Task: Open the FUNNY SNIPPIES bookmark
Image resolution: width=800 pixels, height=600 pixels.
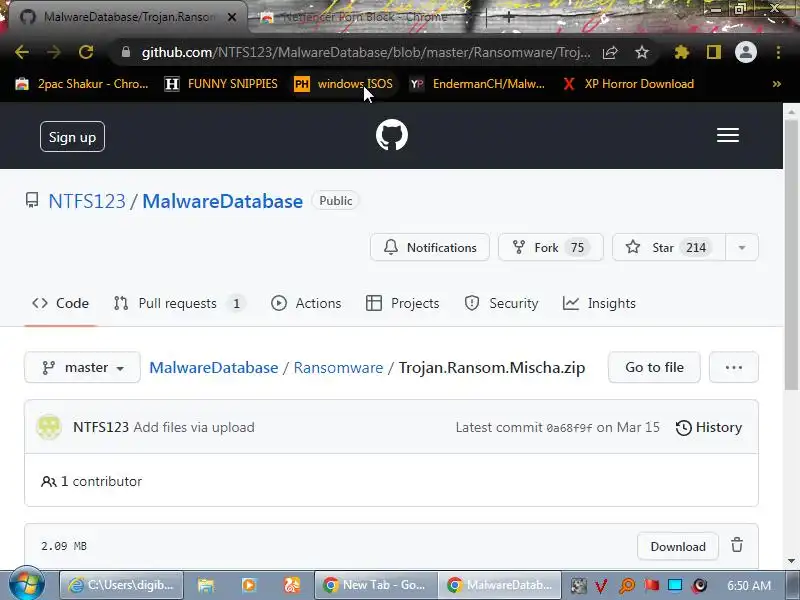Action: (221, 84)
